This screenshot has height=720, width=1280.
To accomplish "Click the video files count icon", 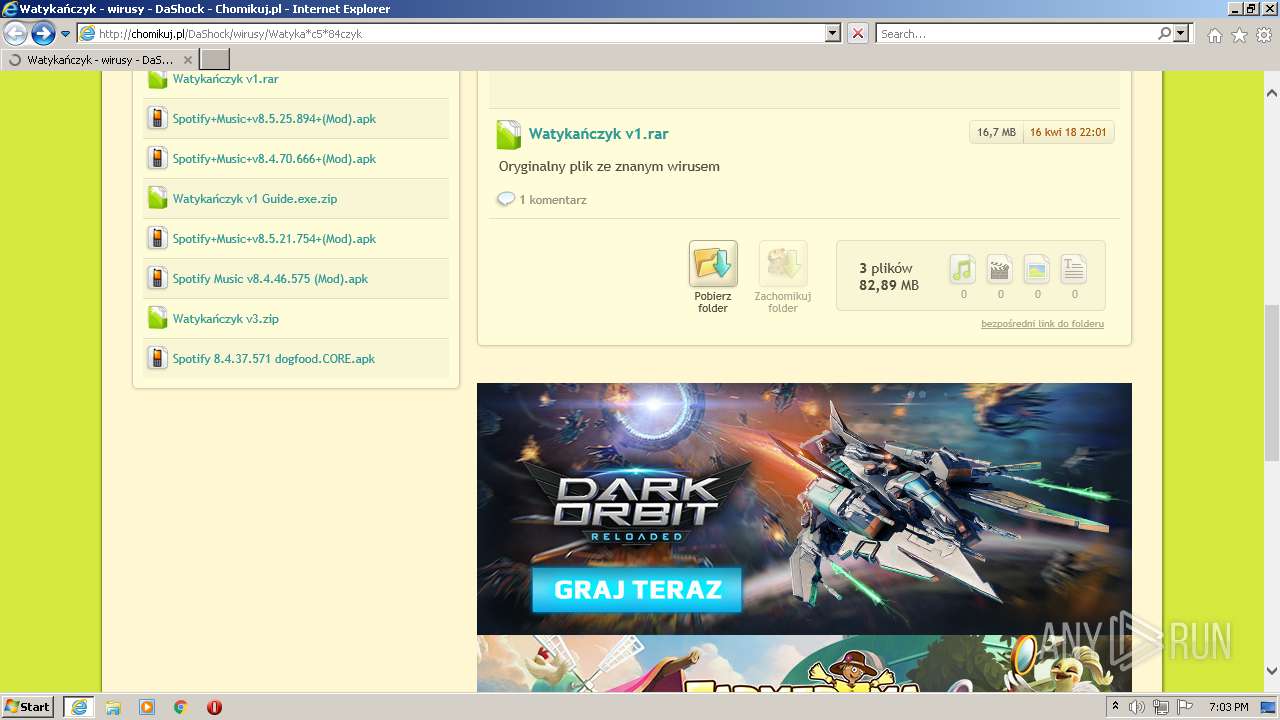I will 1000,269.
